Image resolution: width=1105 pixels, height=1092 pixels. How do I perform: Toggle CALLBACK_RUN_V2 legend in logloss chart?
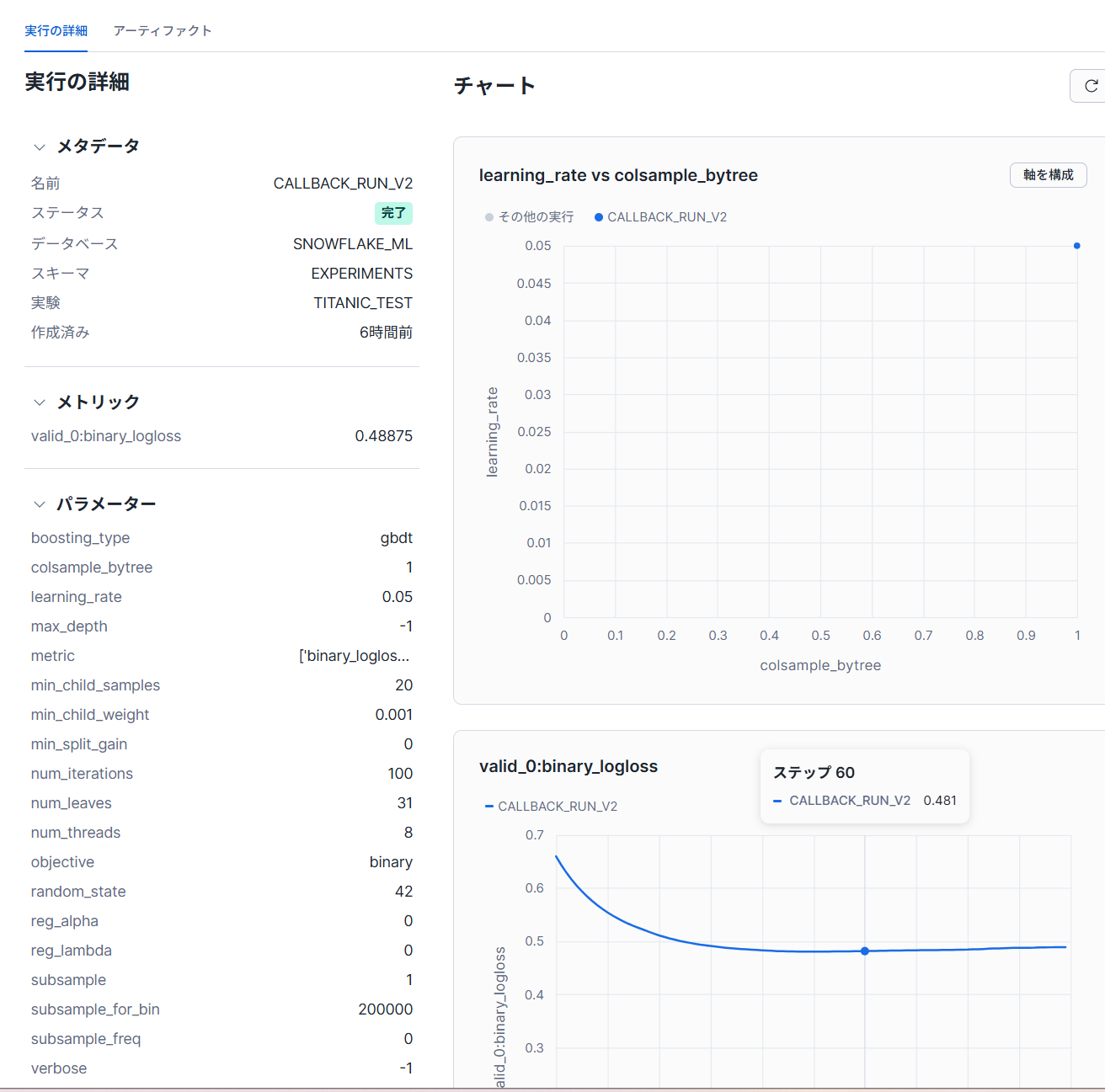coord(552,807)
